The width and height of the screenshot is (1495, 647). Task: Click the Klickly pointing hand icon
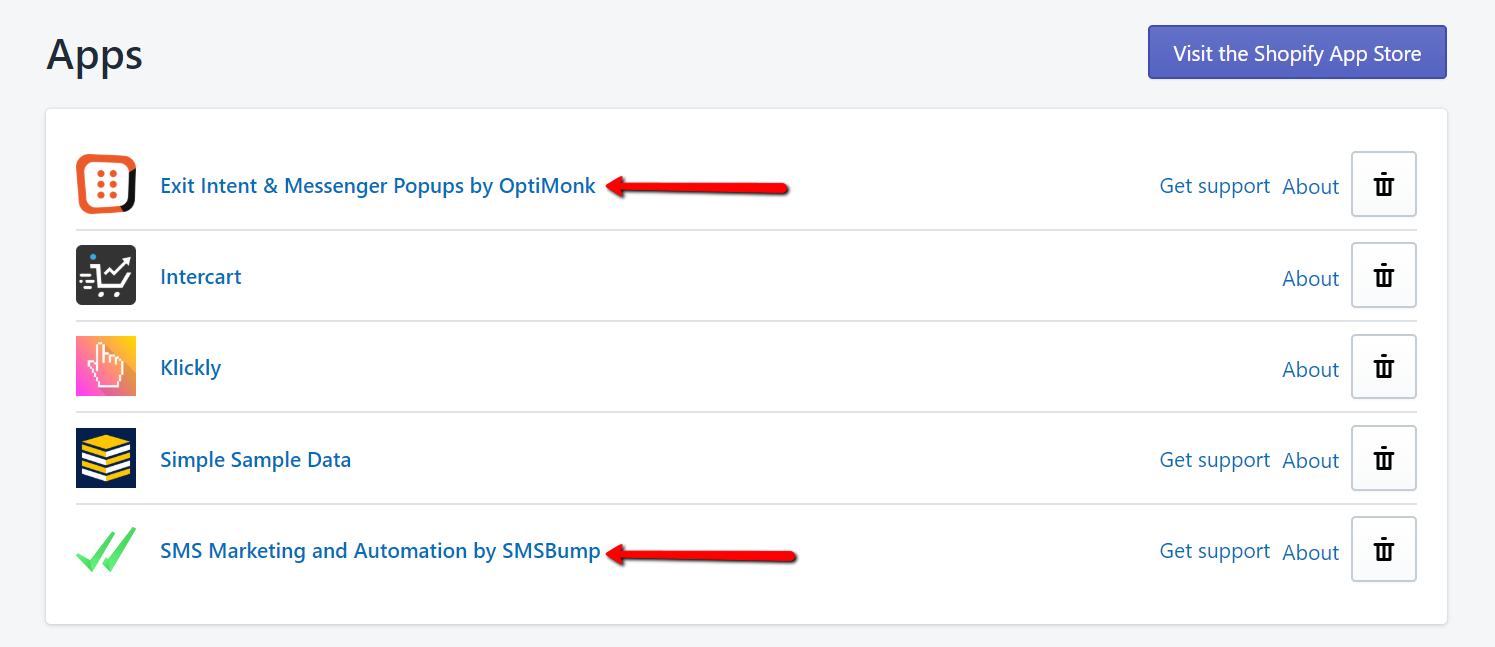106,366
